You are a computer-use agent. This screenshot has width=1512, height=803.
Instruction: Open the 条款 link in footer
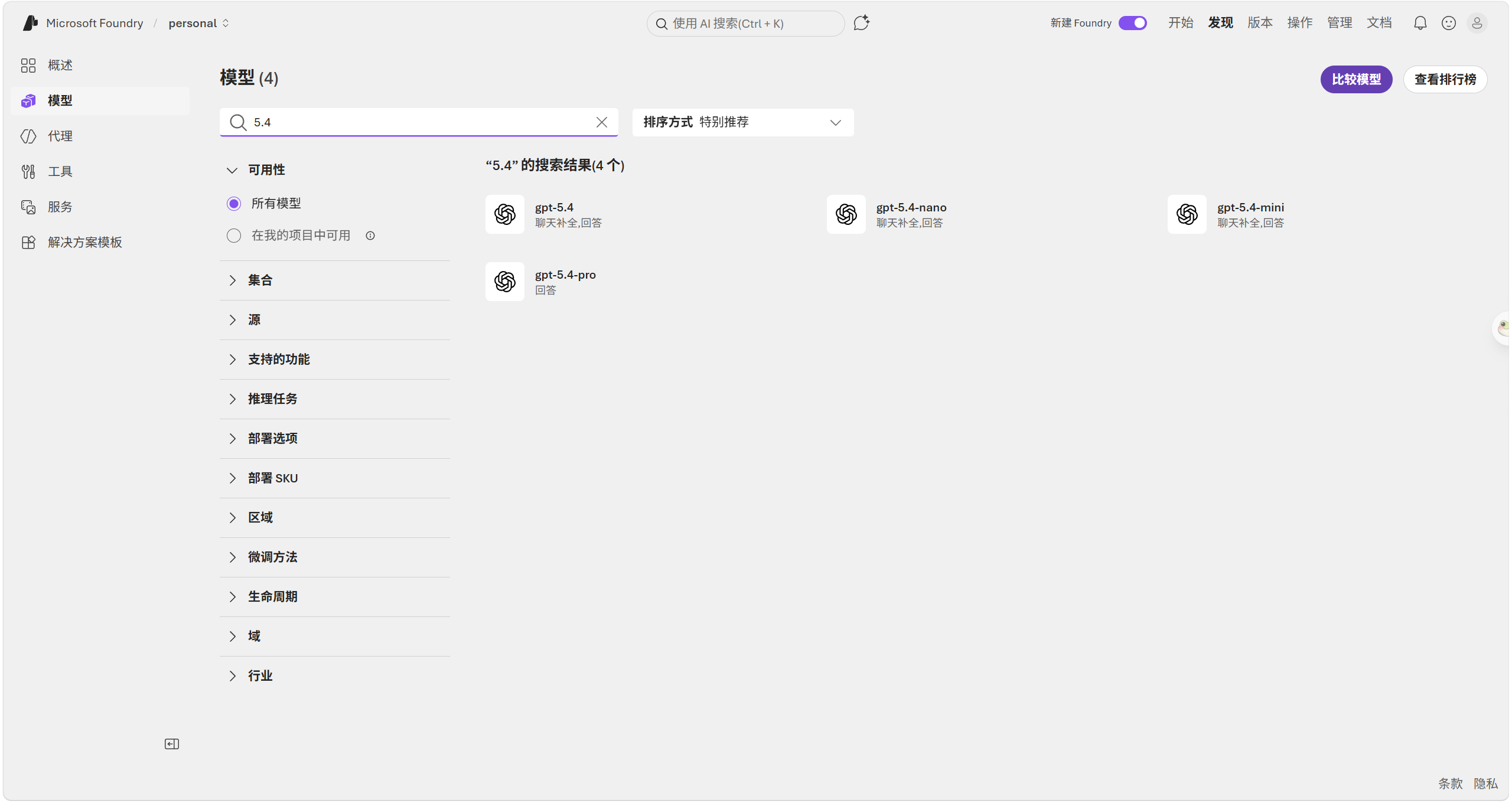(1450, 784)
